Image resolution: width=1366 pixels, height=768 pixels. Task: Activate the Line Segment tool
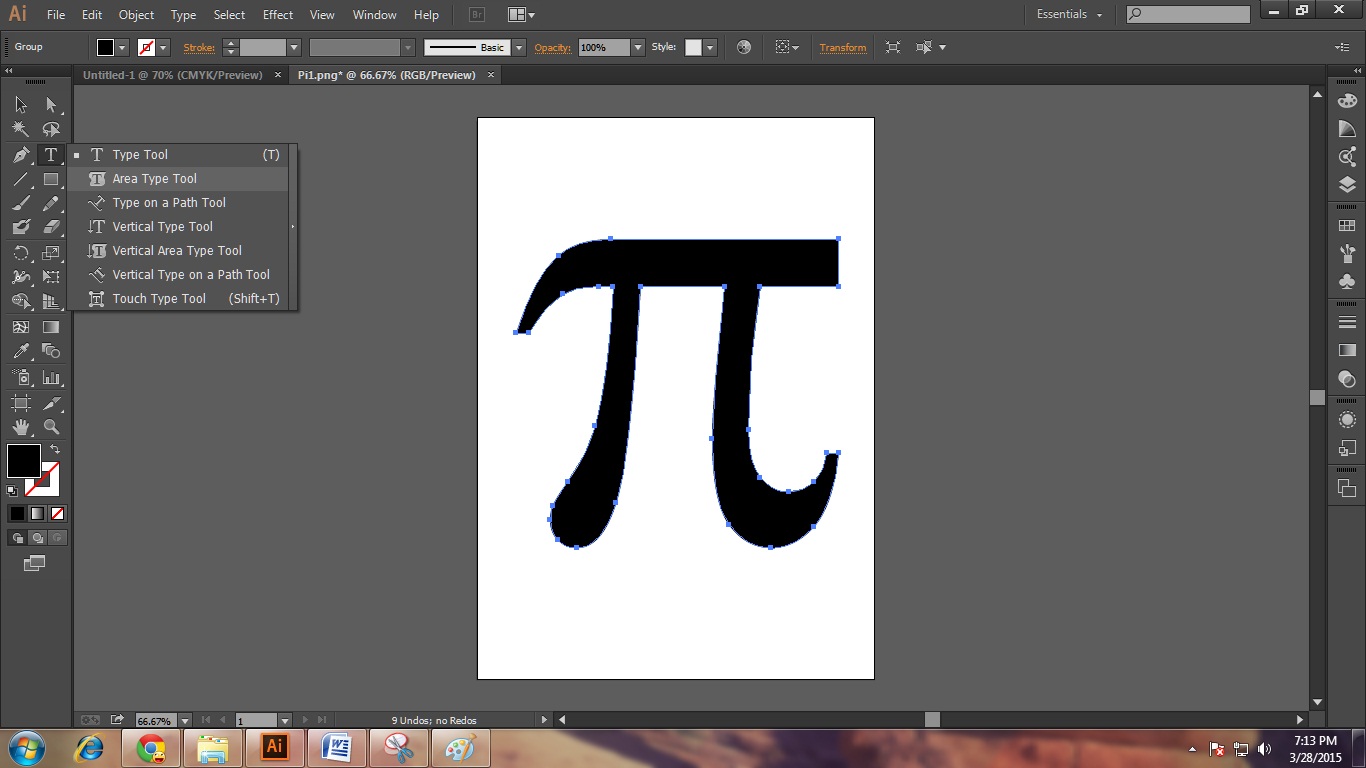tap(21, 179)
